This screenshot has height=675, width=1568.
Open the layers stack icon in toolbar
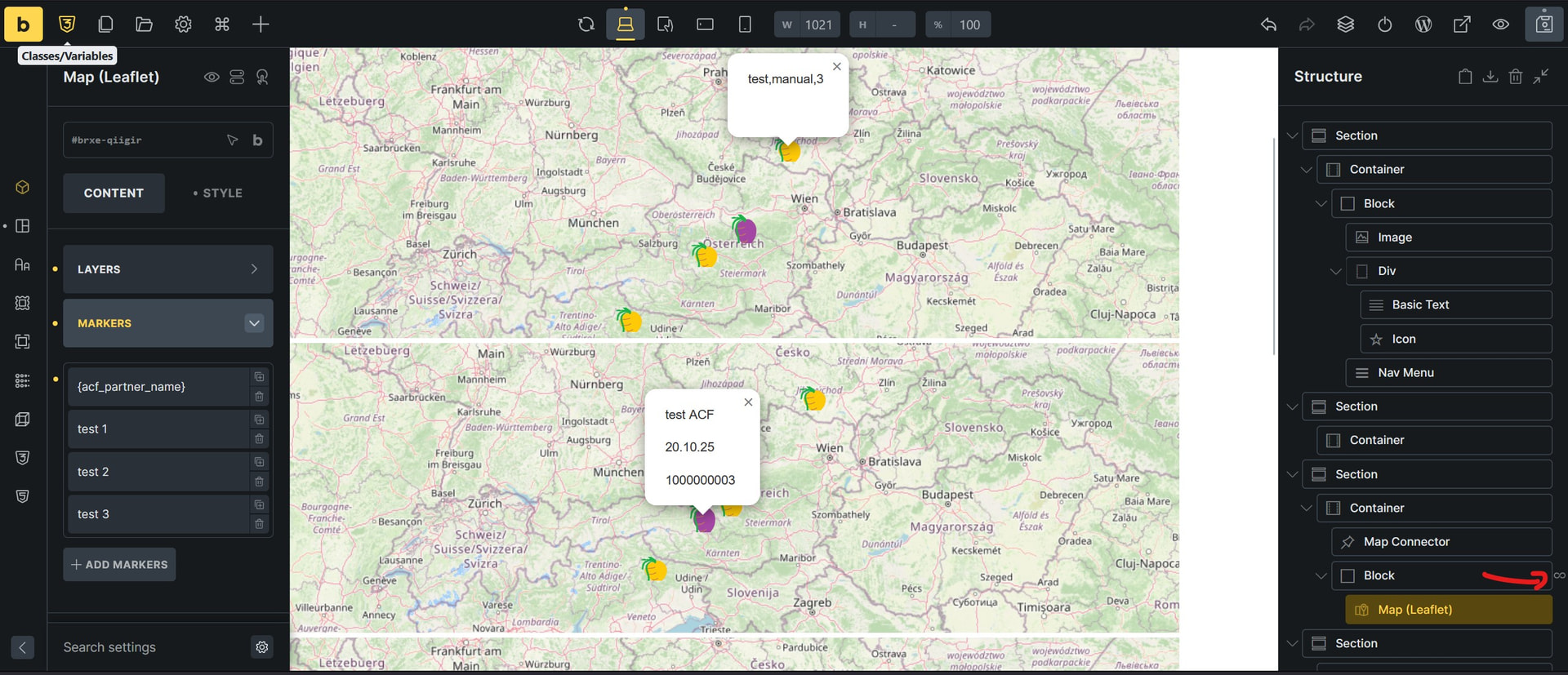click(1346, 24)
